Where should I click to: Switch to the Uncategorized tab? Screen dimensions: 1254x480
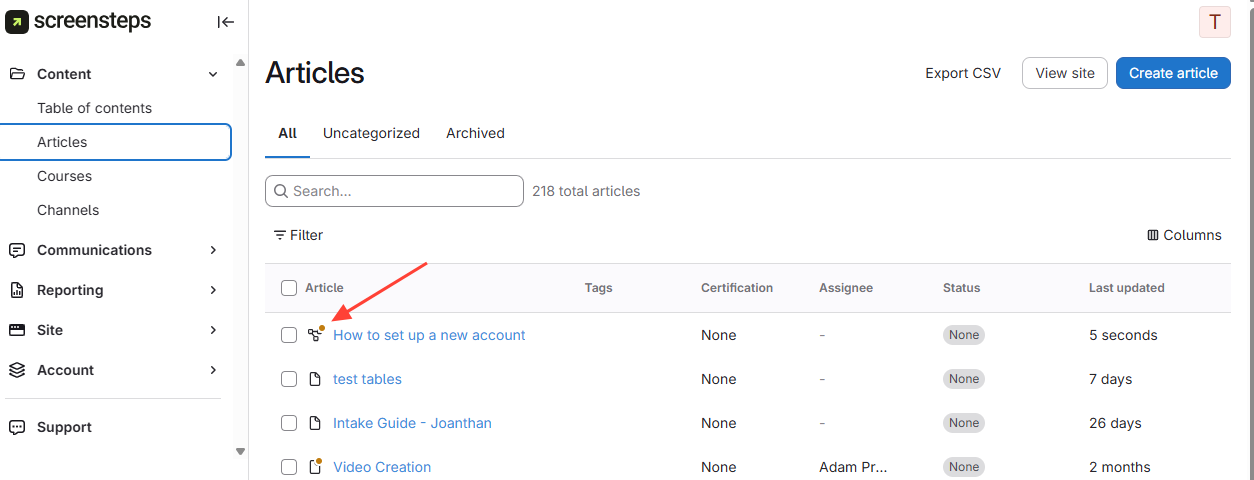(x=371, y=133)
